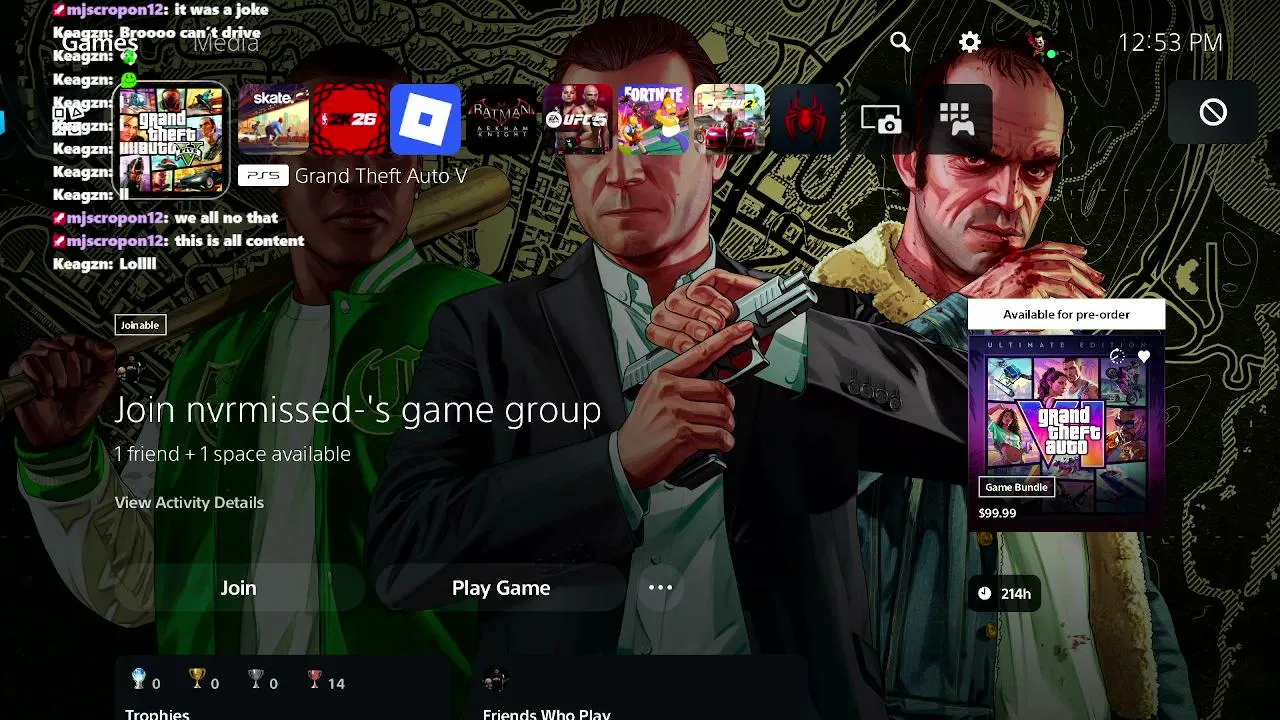The height and width of the screenshot is (720, 1280).
Task: Open the Batman Arkham Knight tile
Action: pos(501,120)
